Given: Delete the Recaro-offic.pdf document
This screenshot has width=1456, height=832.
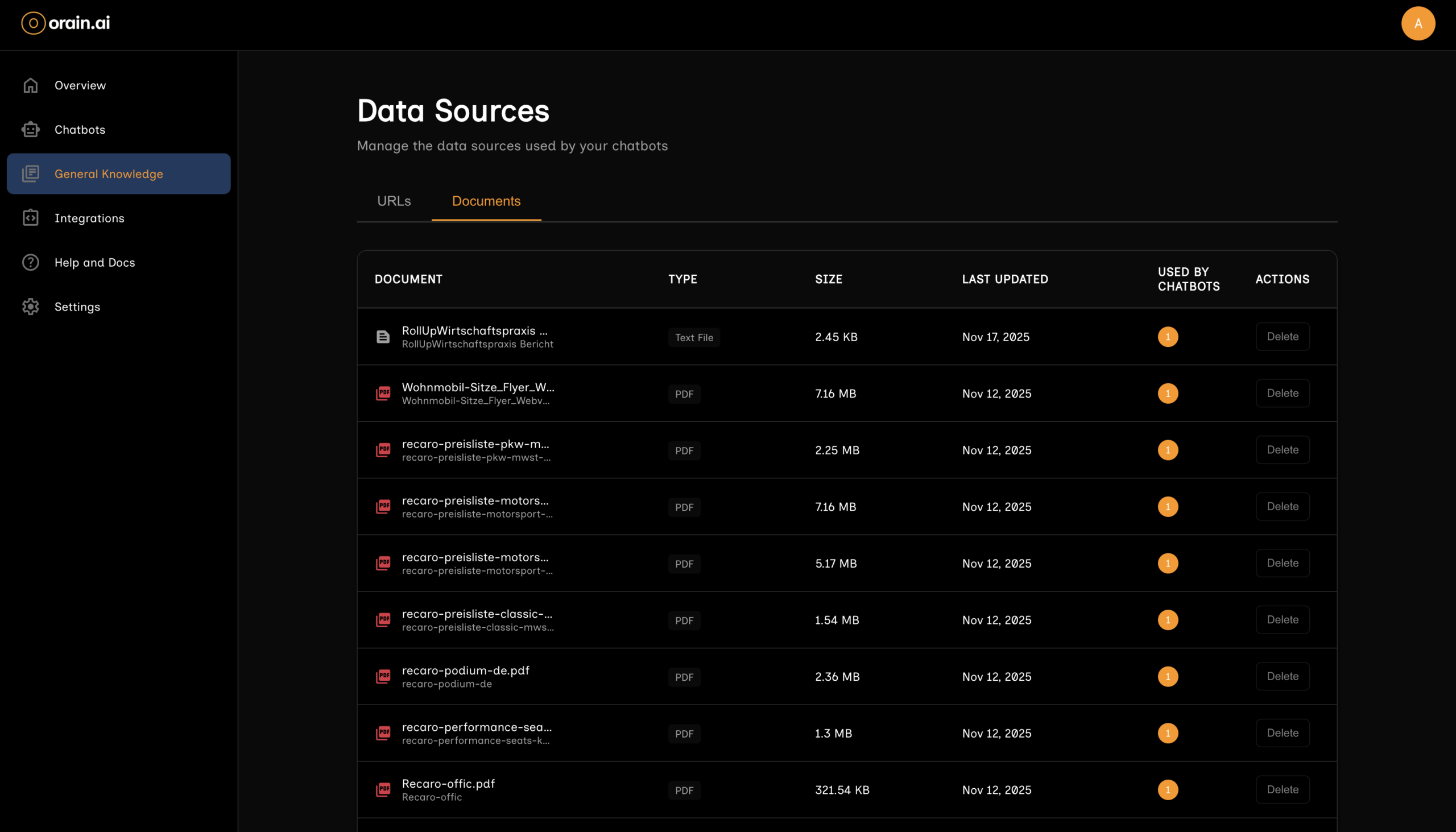Looking at the screenshot, I should [1282, 790].
